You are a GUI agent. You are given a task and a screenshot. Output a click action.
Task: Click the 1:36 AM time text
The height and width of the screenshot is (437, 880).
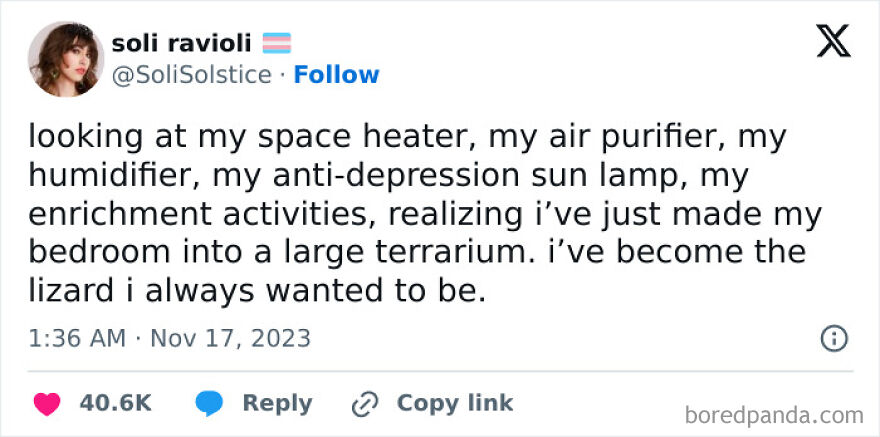(77, 338)
